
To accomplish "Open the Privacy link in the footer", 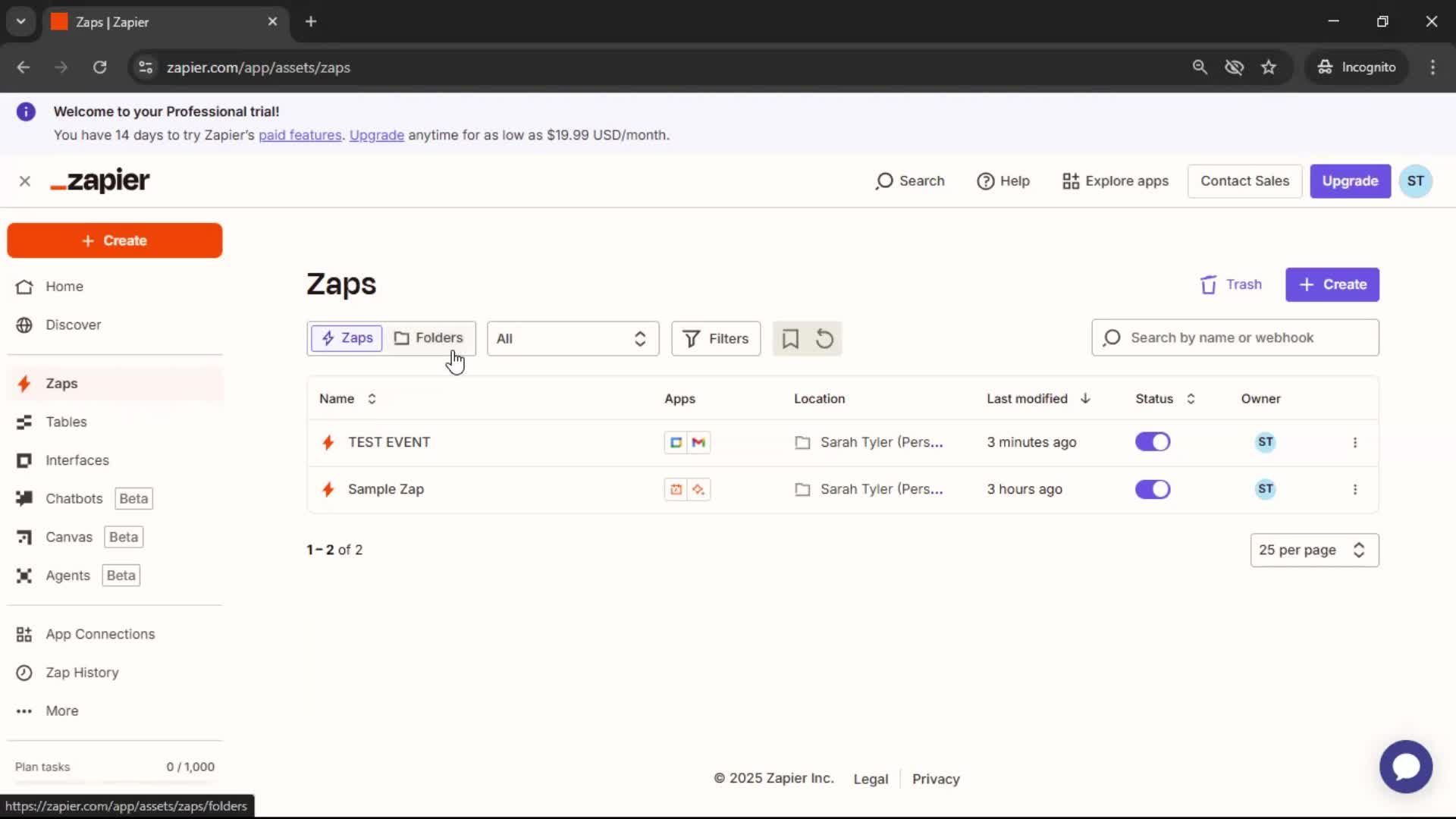I will tap(936, 779).
